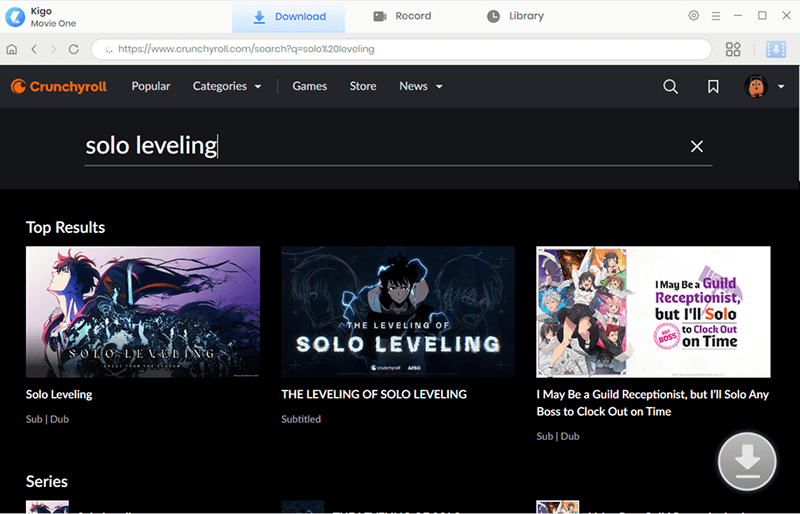Open the Games link
Viewport: 800px width, 514px height.
(x=310, y=86)
